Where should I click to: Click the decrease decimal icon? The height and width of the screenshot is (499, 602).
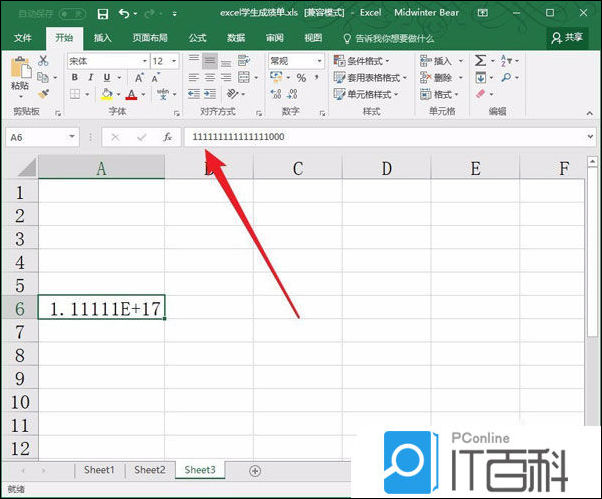coord(293,94)
